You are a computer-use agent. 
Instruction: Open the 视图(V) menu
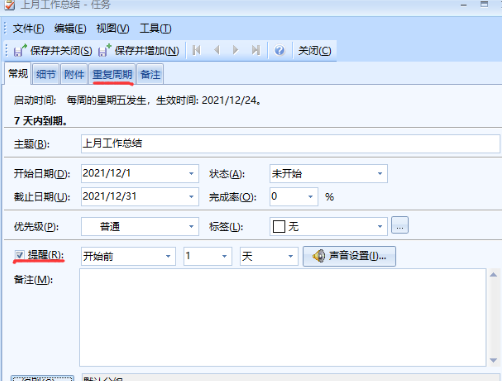113,29
